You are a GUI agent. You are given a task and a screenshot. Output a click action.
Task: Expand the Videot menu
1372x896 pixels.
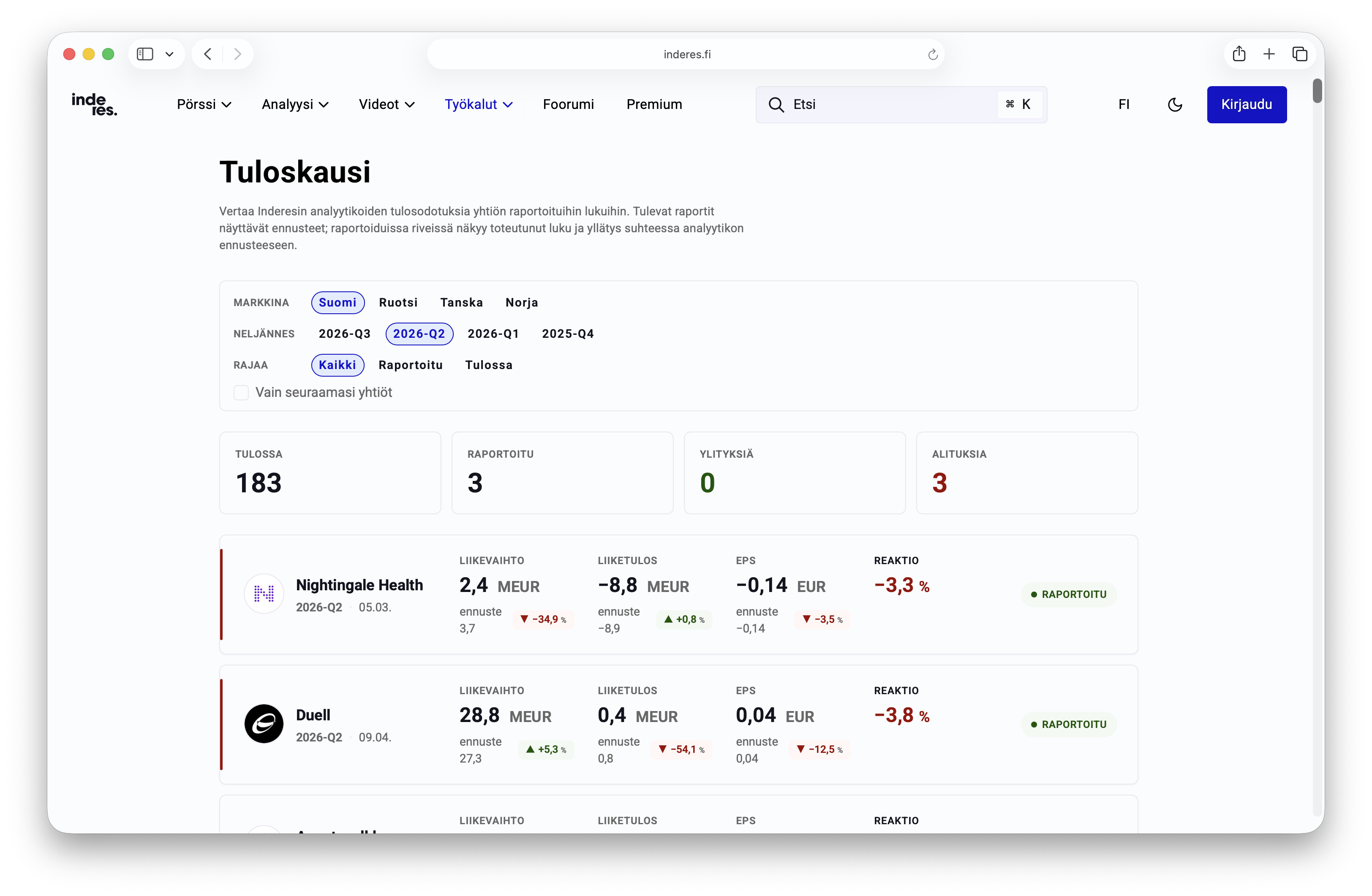pyautogui.click(x=387, y=104)
